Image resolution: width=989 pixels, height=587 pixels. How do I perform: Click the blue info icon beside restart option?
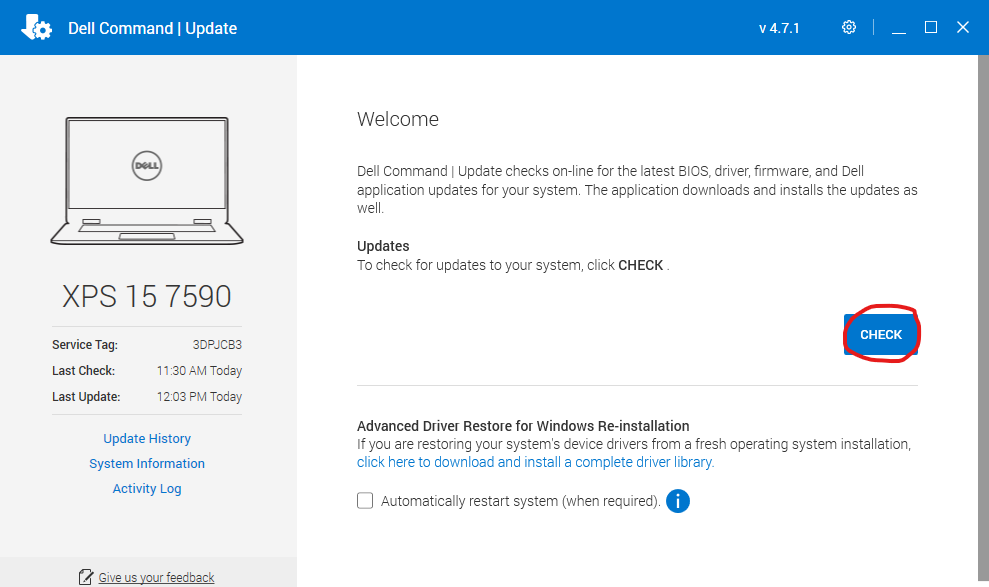pos(677,500)
